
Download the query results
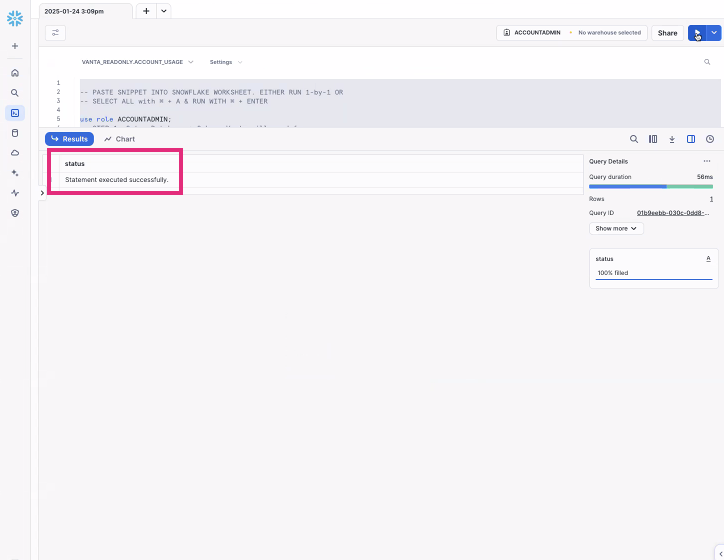672,139
